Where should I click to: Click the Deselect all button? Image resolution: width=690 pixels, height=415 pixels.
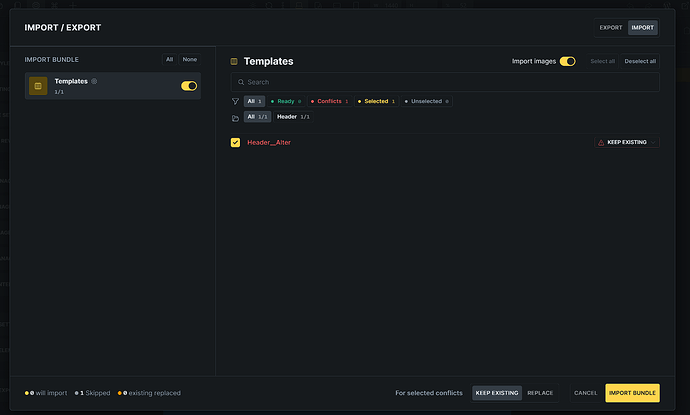click(x=640, y=61)
